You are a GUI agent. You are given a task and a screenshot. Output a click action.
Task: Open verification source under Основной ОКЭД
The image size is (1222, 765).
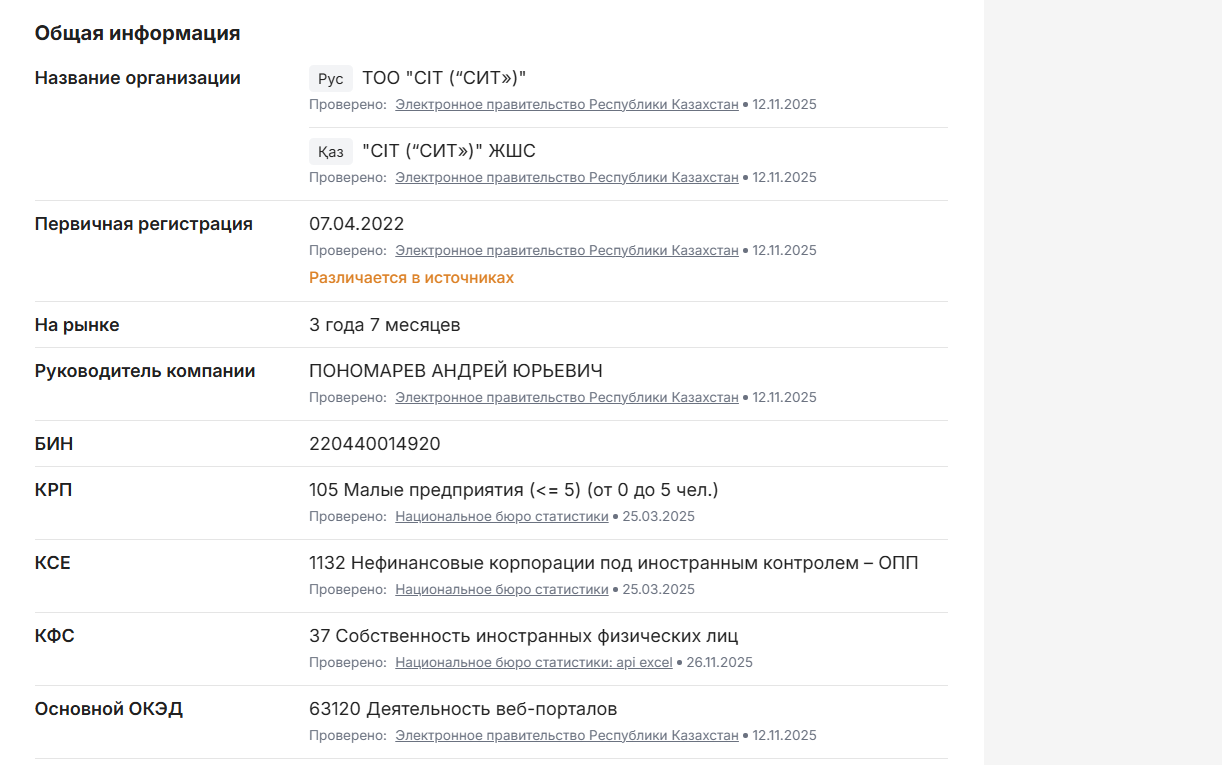pos(566,734)
